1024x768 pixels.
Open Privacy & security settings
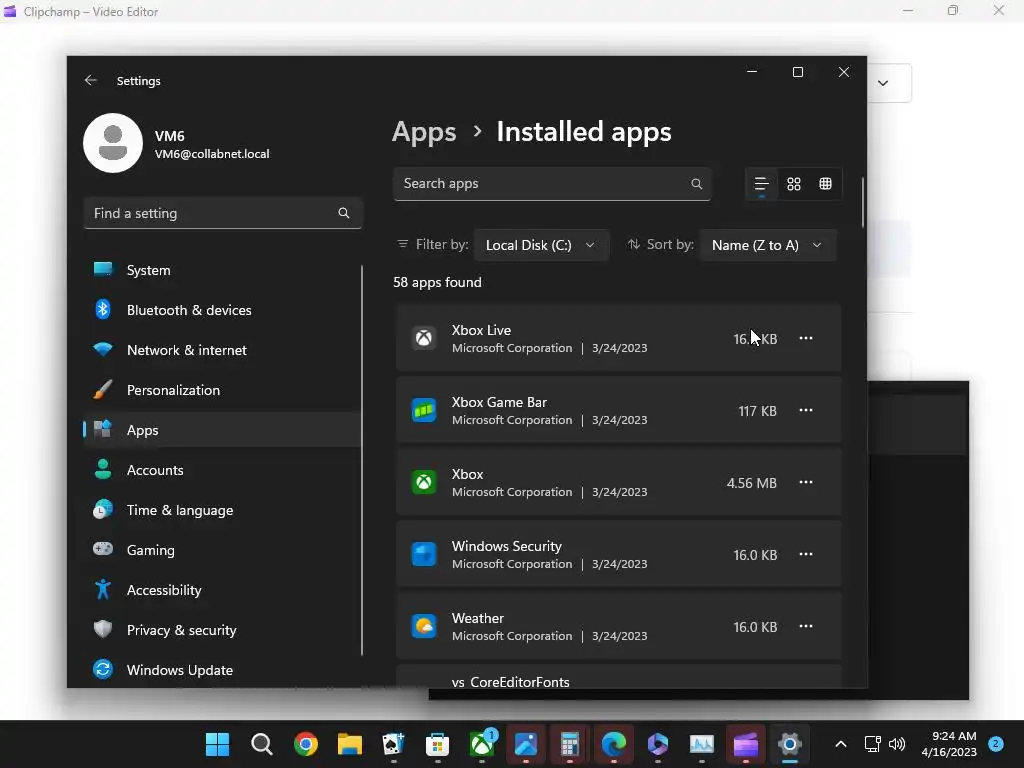tap(222, 630)
